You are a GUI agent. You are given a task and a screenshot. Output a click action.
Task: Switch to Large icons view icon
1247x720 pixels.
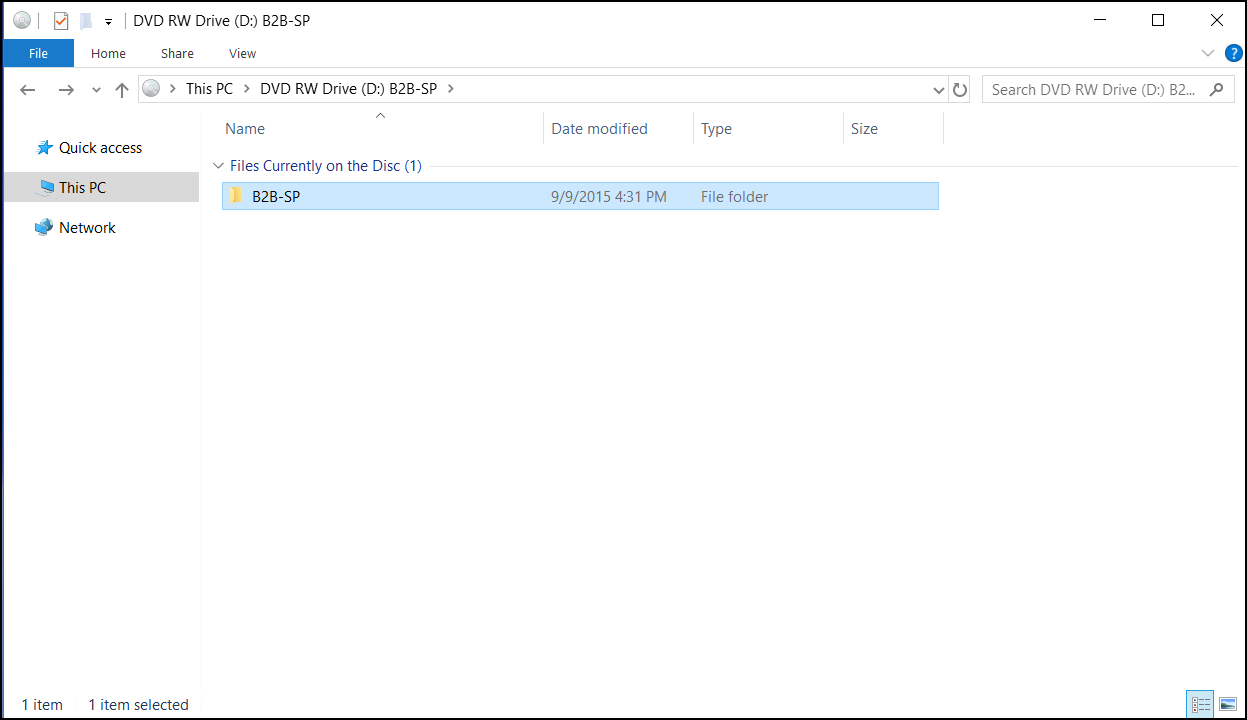coord(1228,705)
